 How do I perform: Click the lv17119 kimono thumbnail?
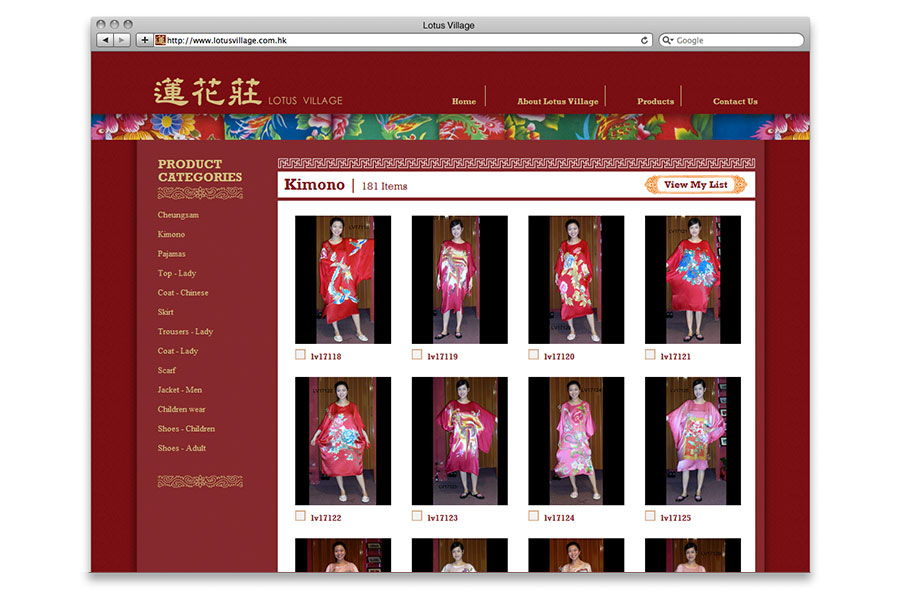[x=459, y=279]
